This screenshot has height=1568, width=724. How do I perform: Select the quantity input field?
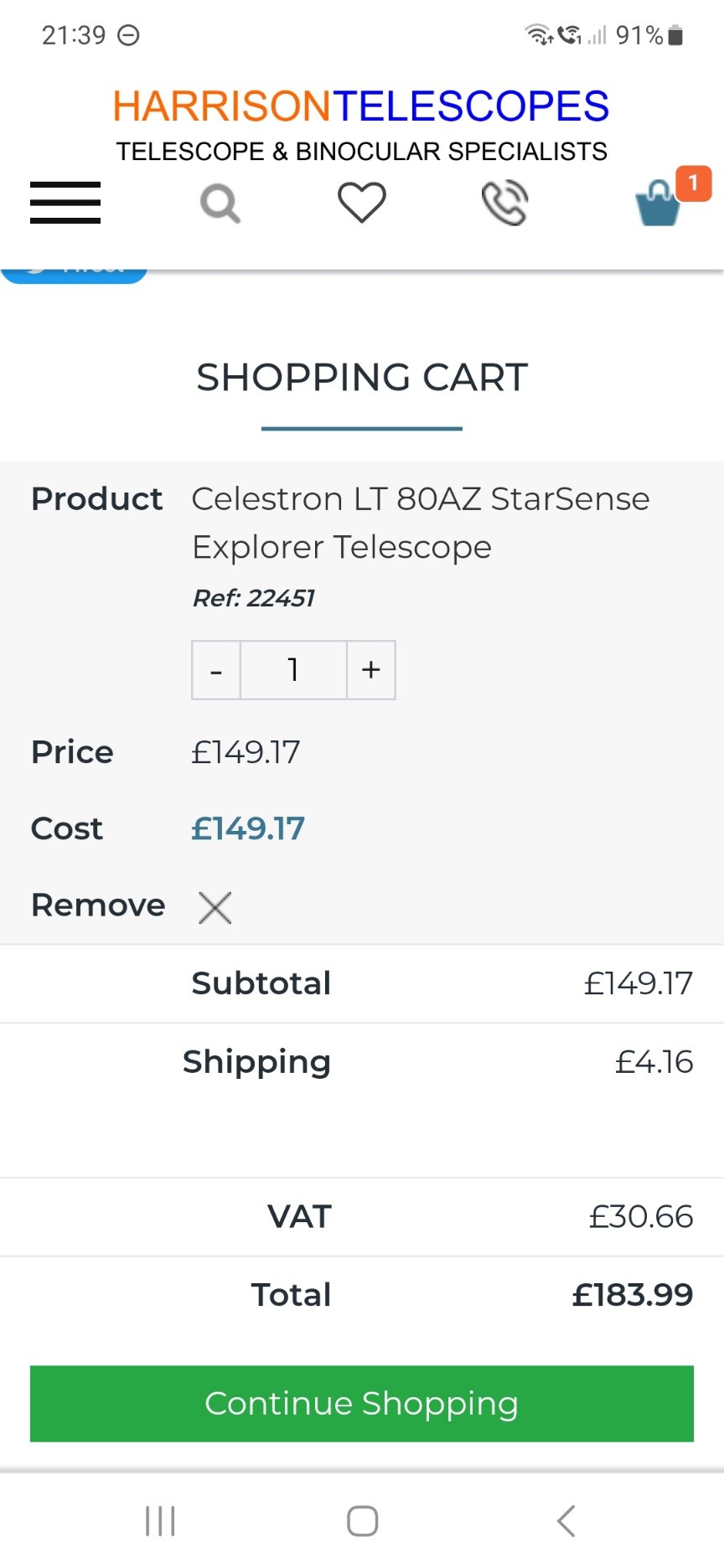(293, 670)
